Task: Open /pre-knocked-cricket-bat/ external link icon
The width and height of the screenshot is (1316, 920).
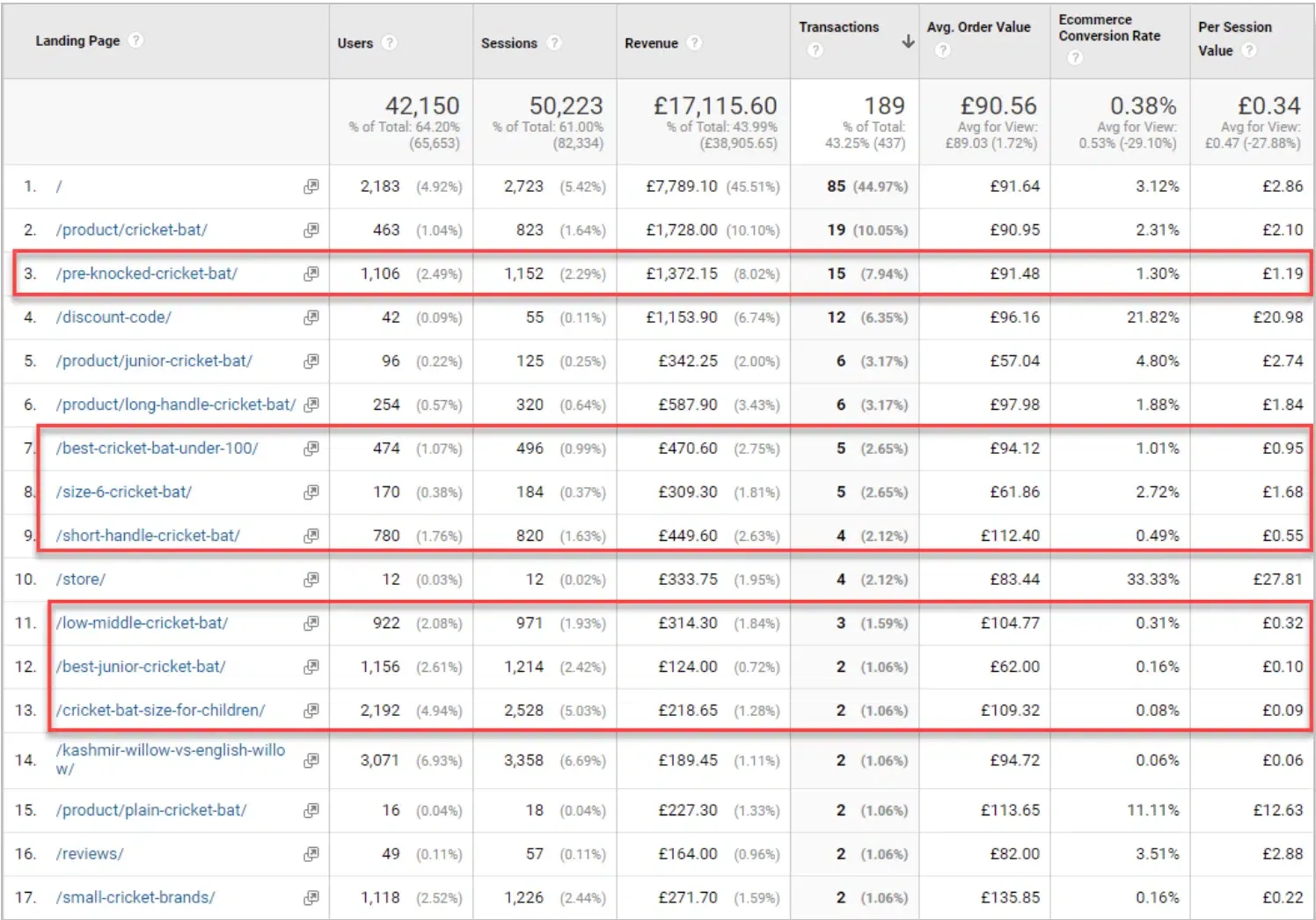Action: pos(311,274)
